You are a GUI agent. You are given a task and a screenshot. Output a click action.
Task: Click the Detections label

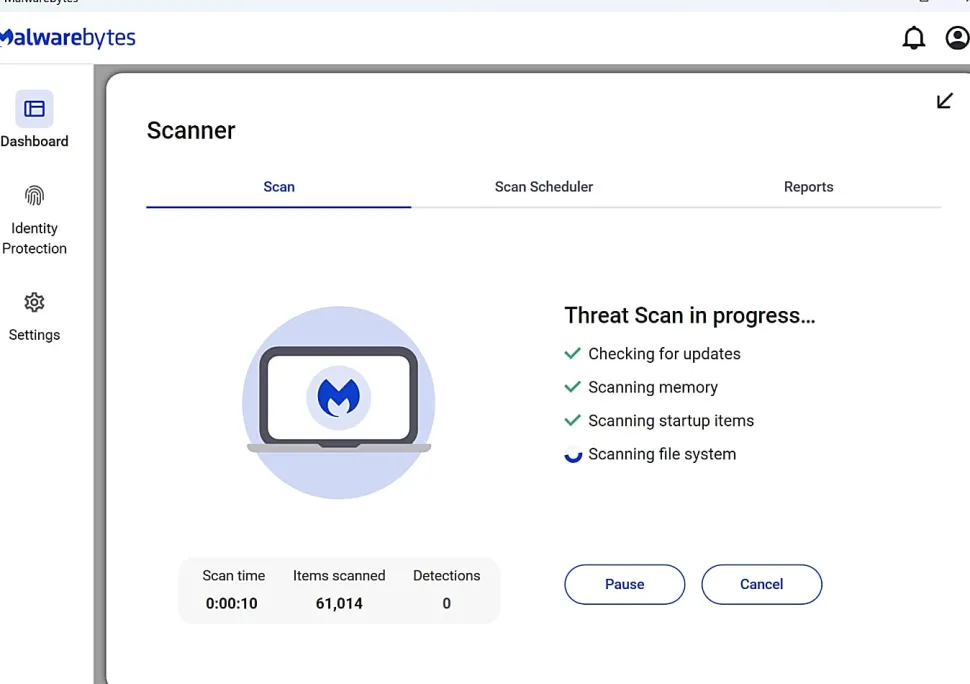pyautogui.click(x=447, y=576)
